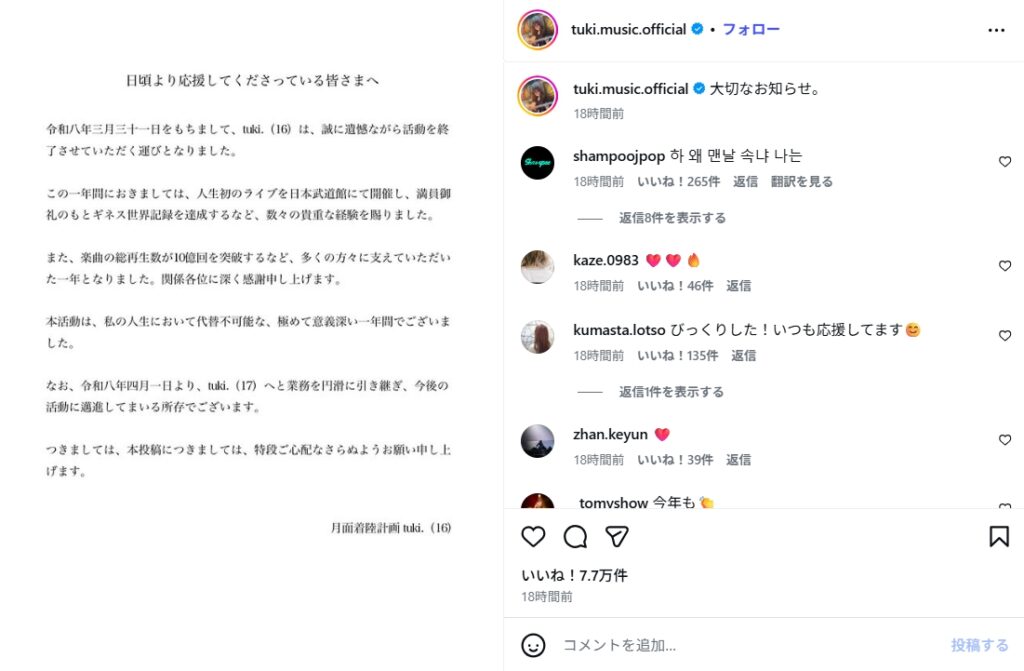The width and height of the screenshot is (1024, 671).
Task: Like kaze.0983's comment
Action: pyautogui.click(x=1005, y=266)
